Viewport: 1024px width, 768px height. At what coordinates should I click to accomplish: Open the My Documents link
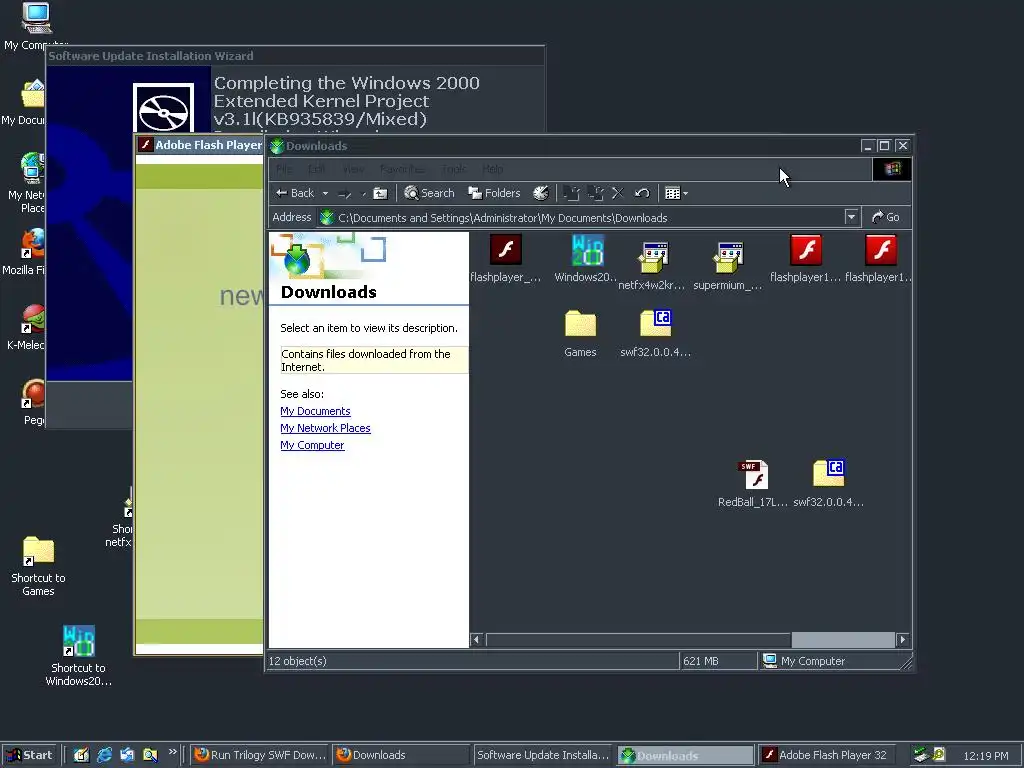(315, 411)
